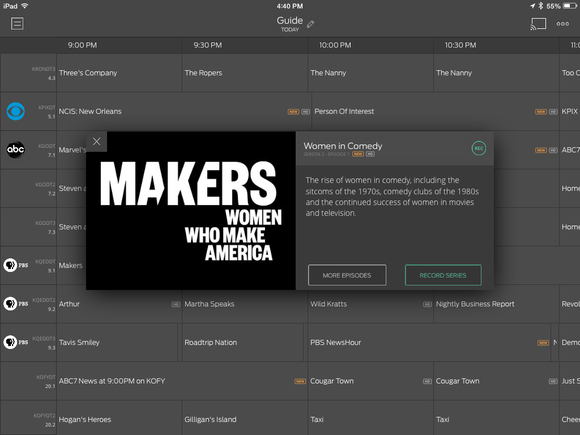Select PBS NewsHour program
The height and width of the screenshot is (435, 580).
coord(429,343)
